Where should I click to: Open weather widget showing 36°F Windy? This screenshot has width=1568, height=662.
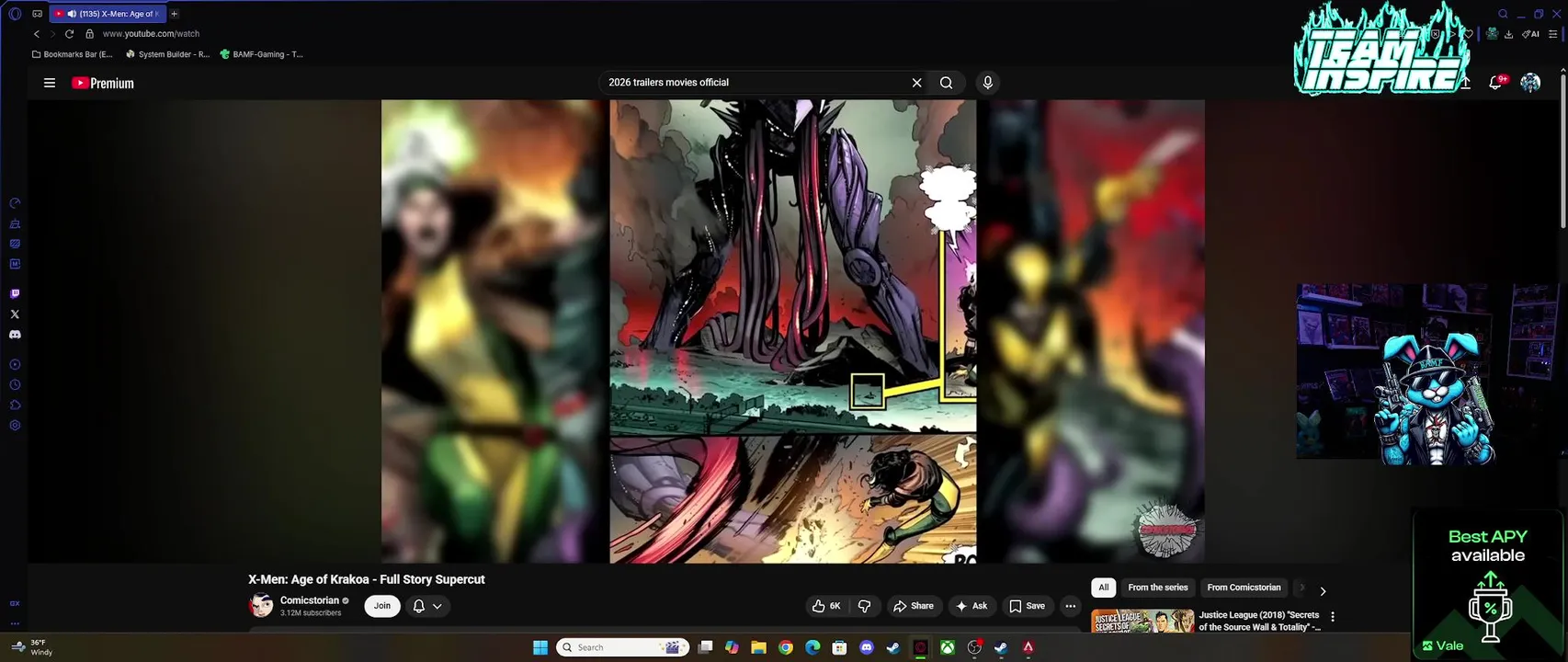coord(33,647)
